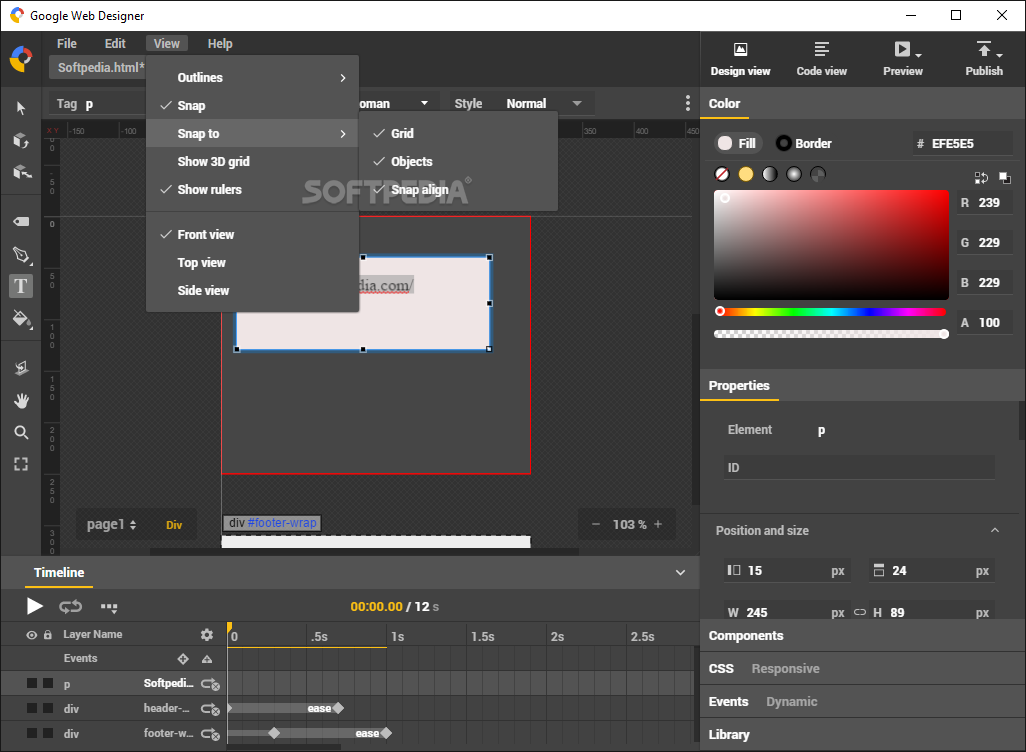The image size is (1026, 752).
Task: Zoom in with the plus button
Action: 658,524
